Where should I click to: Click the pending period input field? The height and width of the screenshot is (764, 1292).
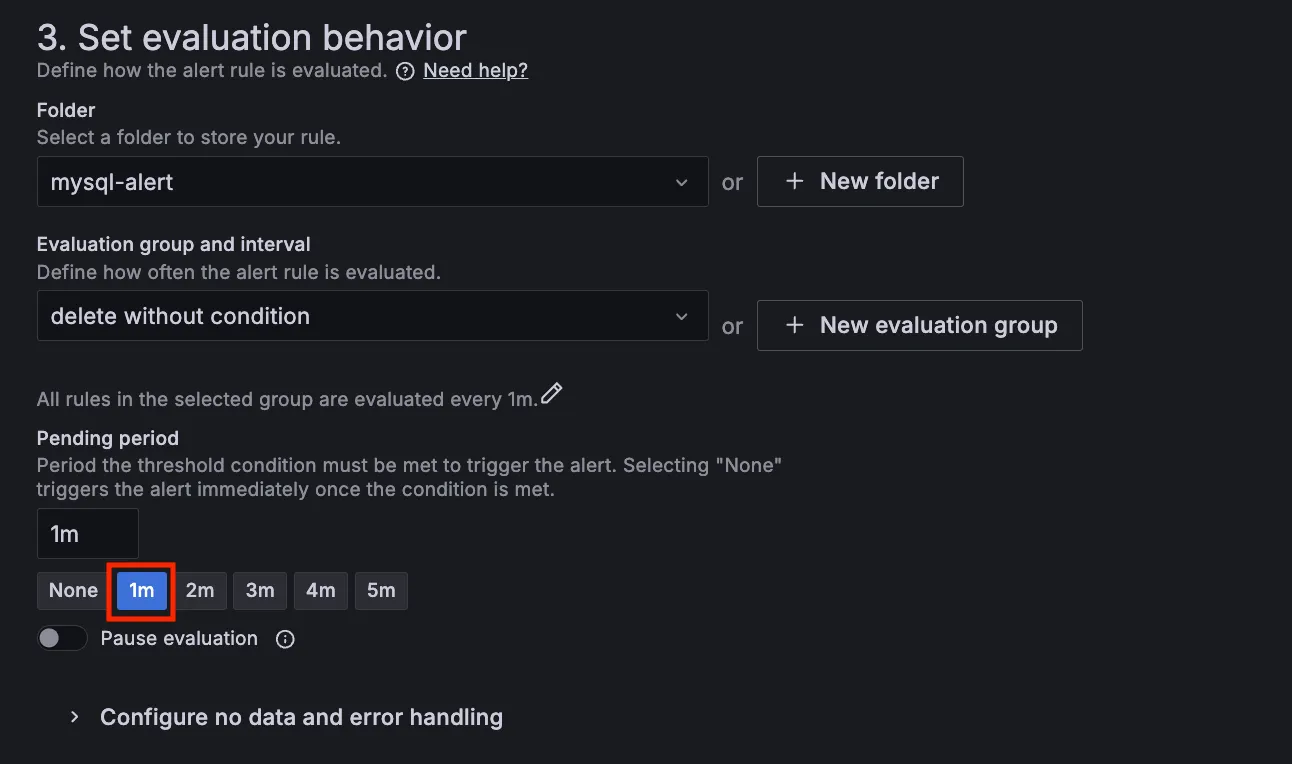(x=88, y=534)
